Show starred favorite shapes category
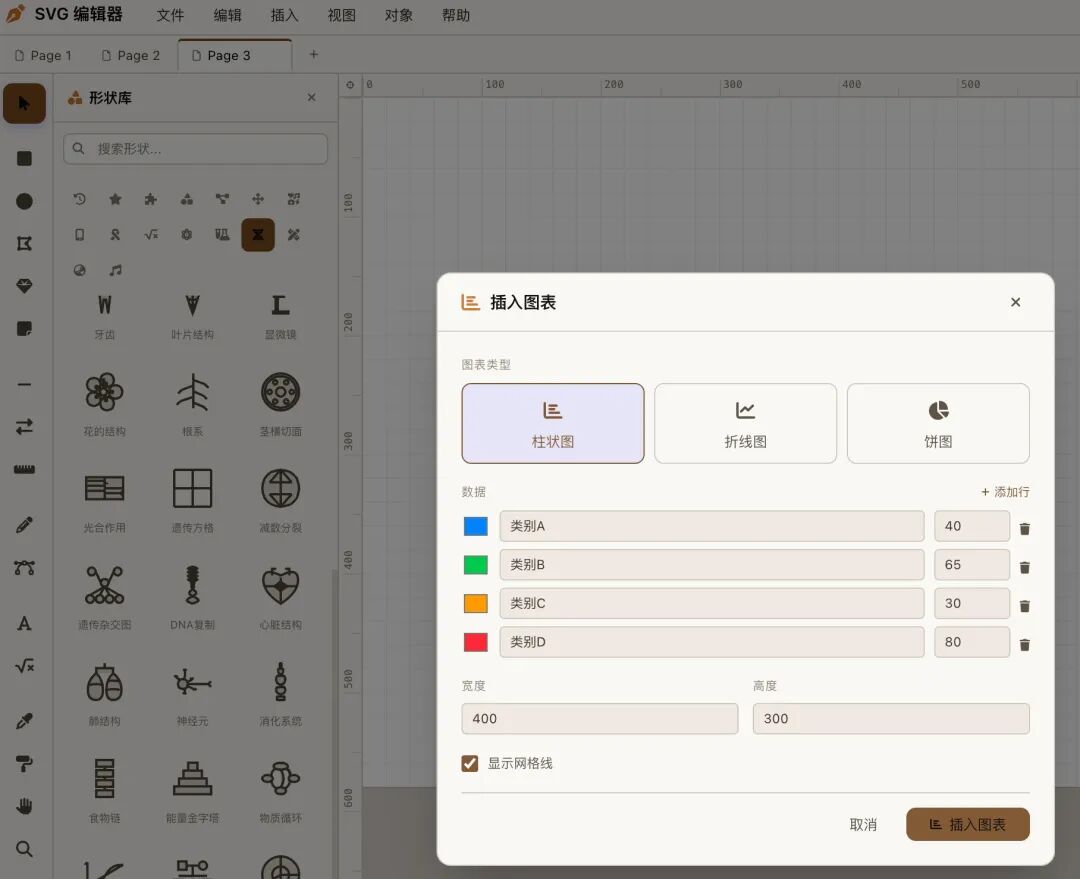This screenshot has width=1080, height=879. click(x=115, y=199)
